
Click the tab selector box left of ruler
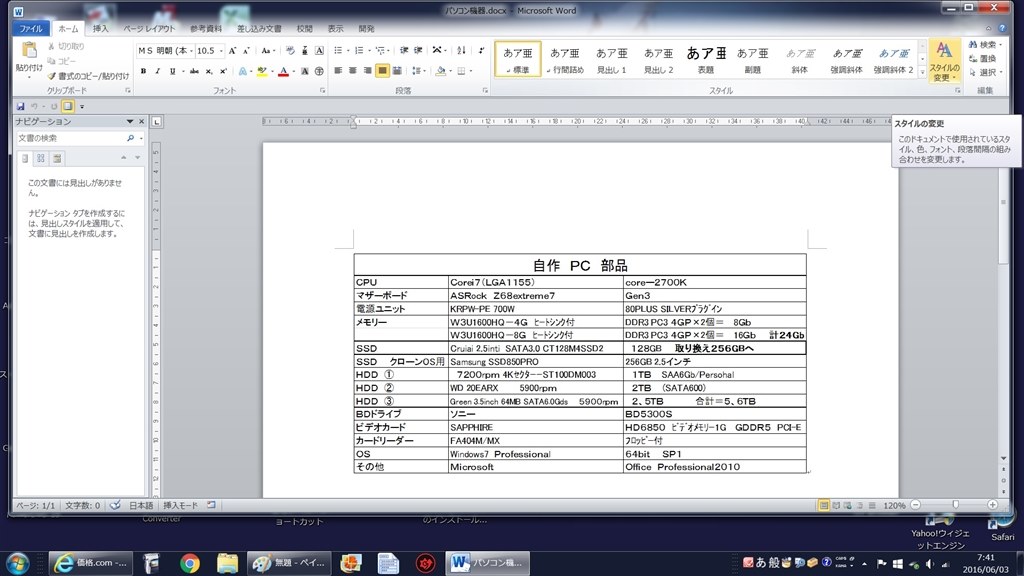point(157,121)
